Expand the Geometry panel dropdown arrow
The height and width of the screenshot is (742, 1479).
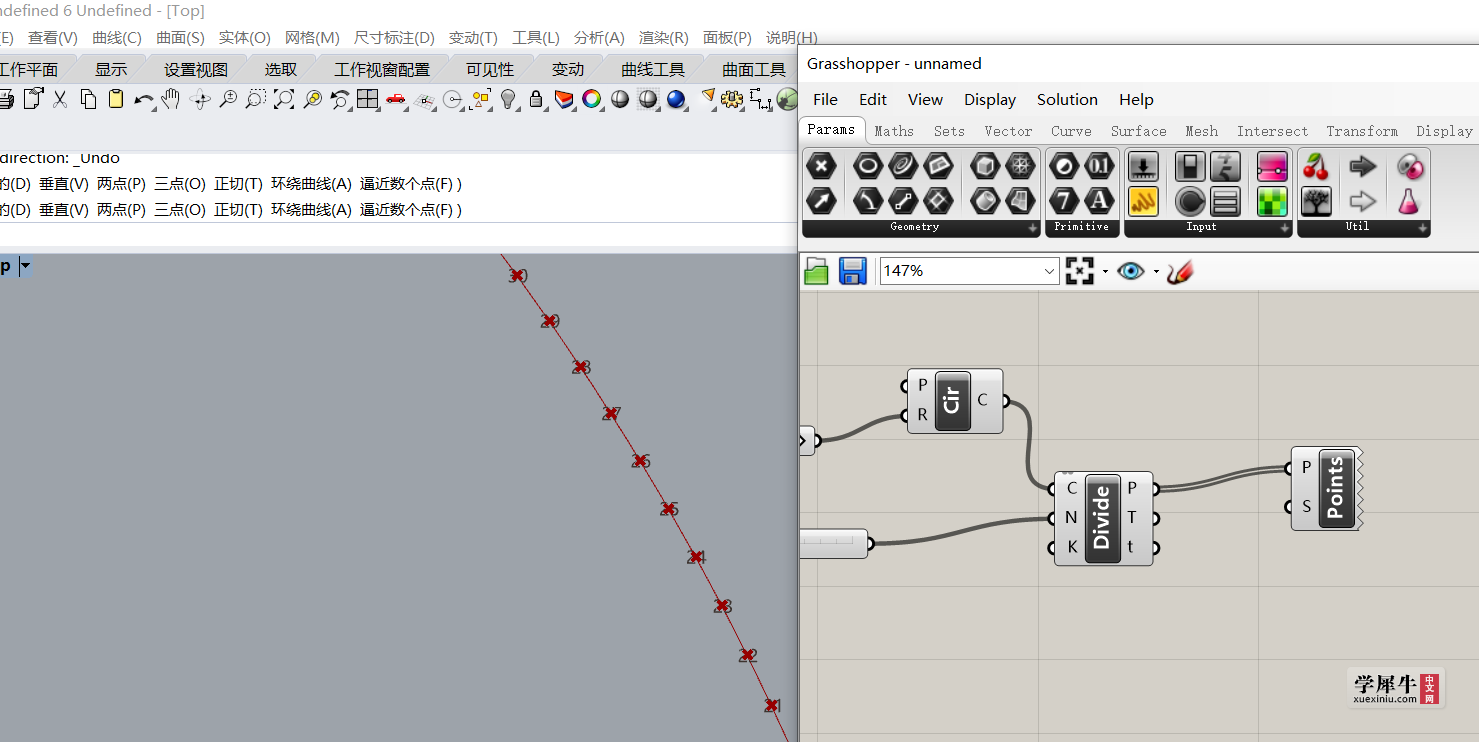point(1033,228)
